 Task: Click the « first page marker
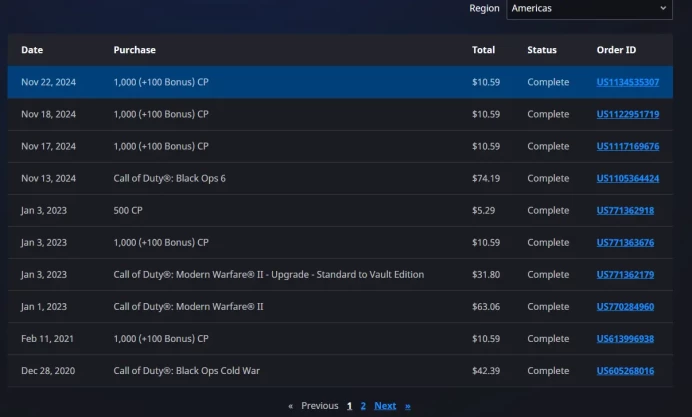pos(290,406)
